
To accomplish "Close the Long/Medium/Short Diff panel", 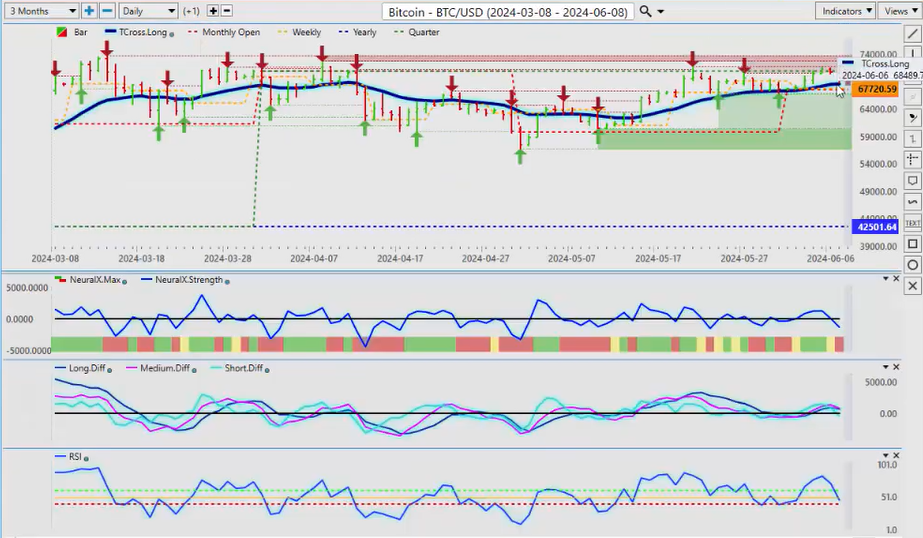I will pos(897,367).
